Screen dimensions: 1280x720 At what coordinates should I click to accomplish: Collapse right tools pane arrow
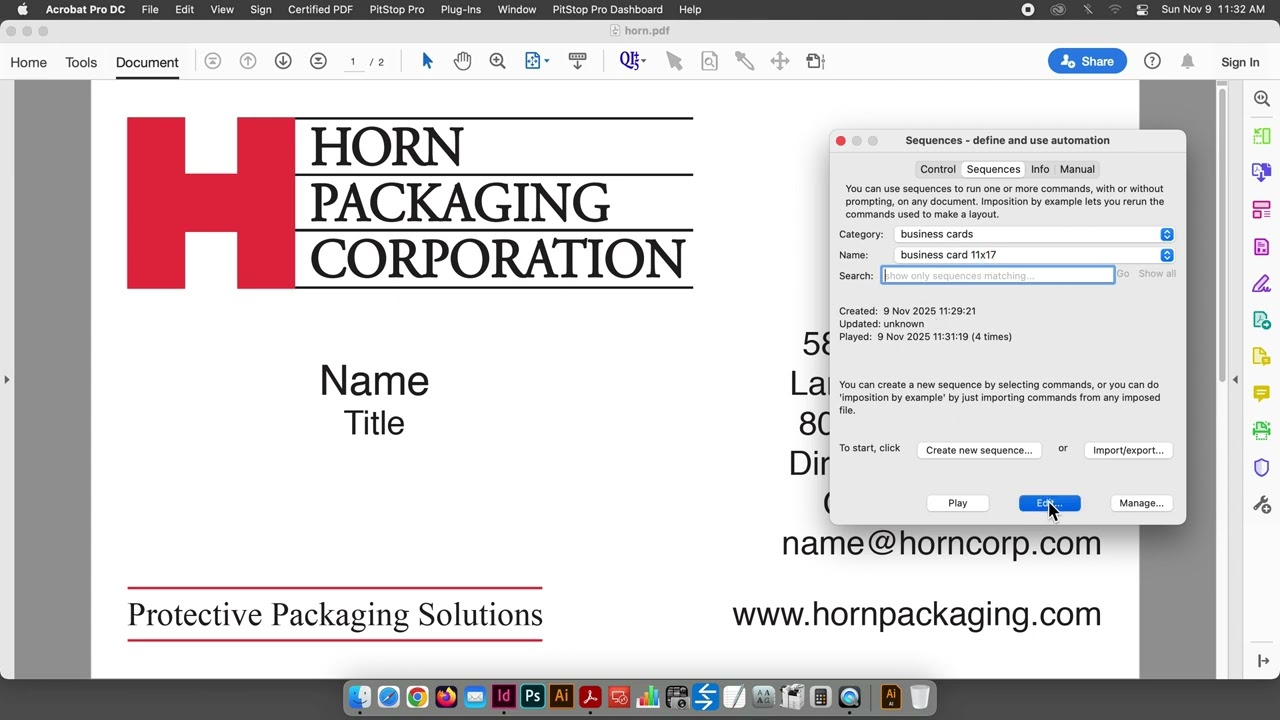click(x=1235, y=379)
